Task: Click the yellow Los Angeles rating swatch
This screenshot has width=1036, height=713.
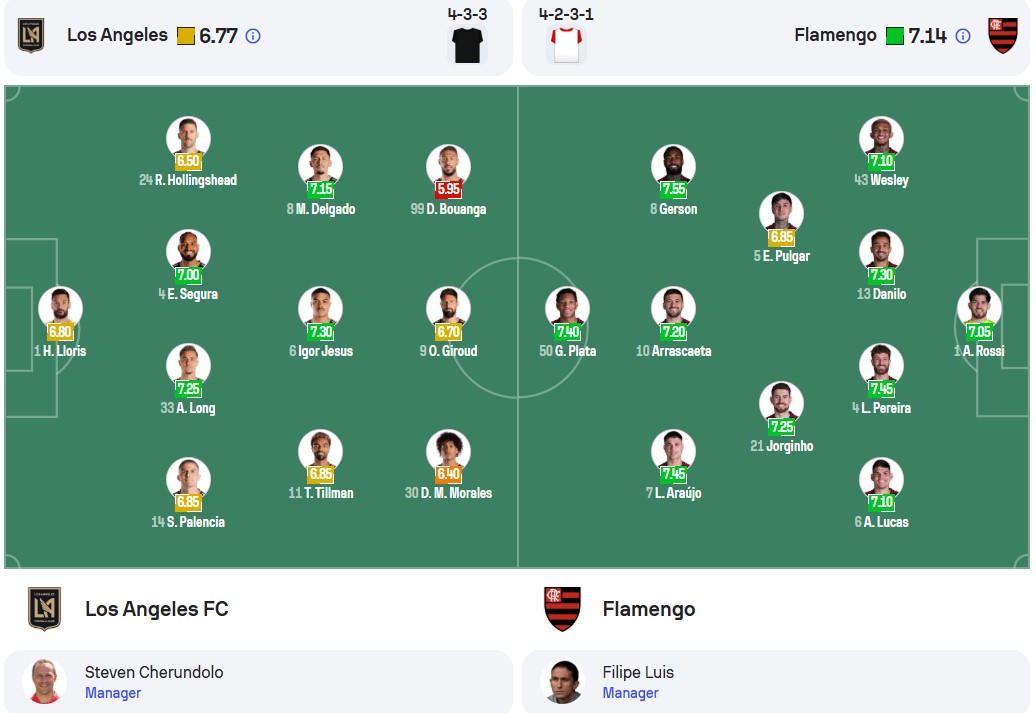Action: coord(186,36)
